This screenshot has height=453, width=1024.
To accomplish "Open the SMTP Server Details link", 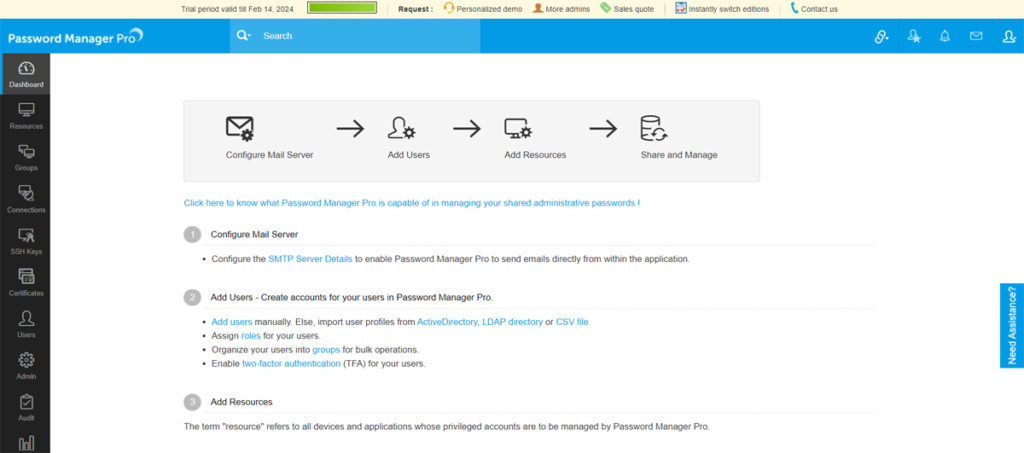I will click(310, 259).
